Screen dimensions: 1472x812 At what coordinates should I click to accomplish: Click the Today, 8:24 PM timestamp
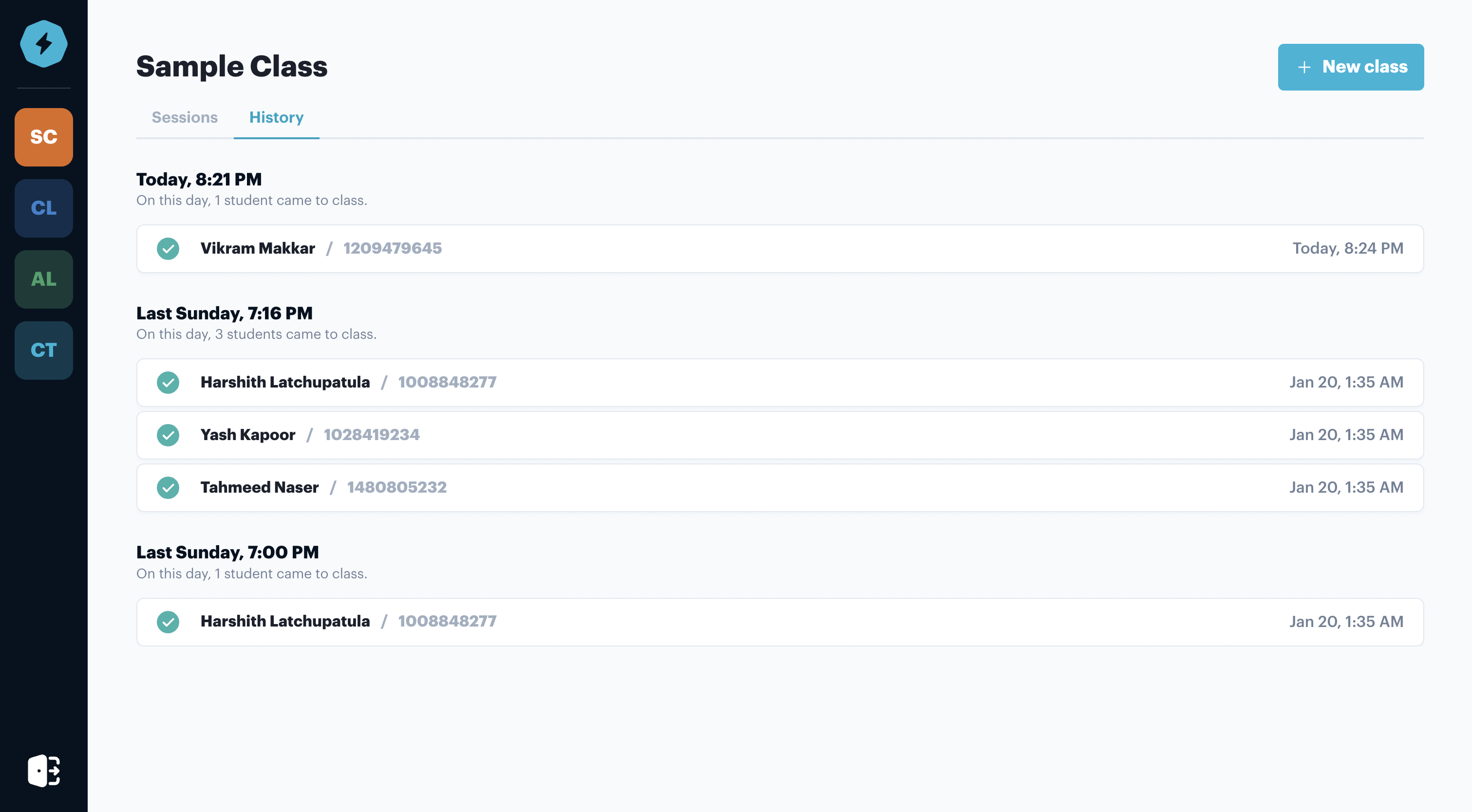click(x=1348, y=248)
